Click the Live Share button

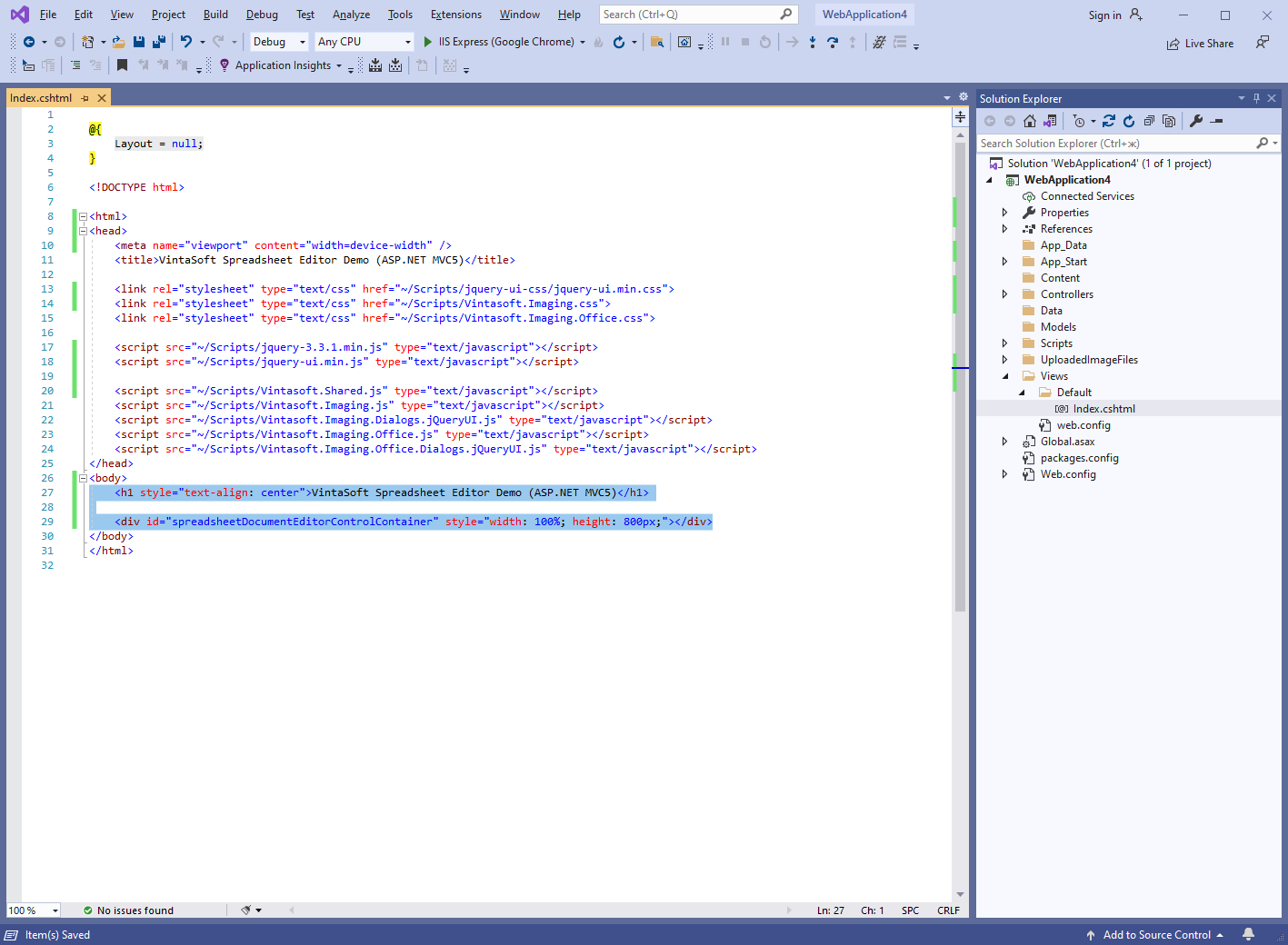1200,44
